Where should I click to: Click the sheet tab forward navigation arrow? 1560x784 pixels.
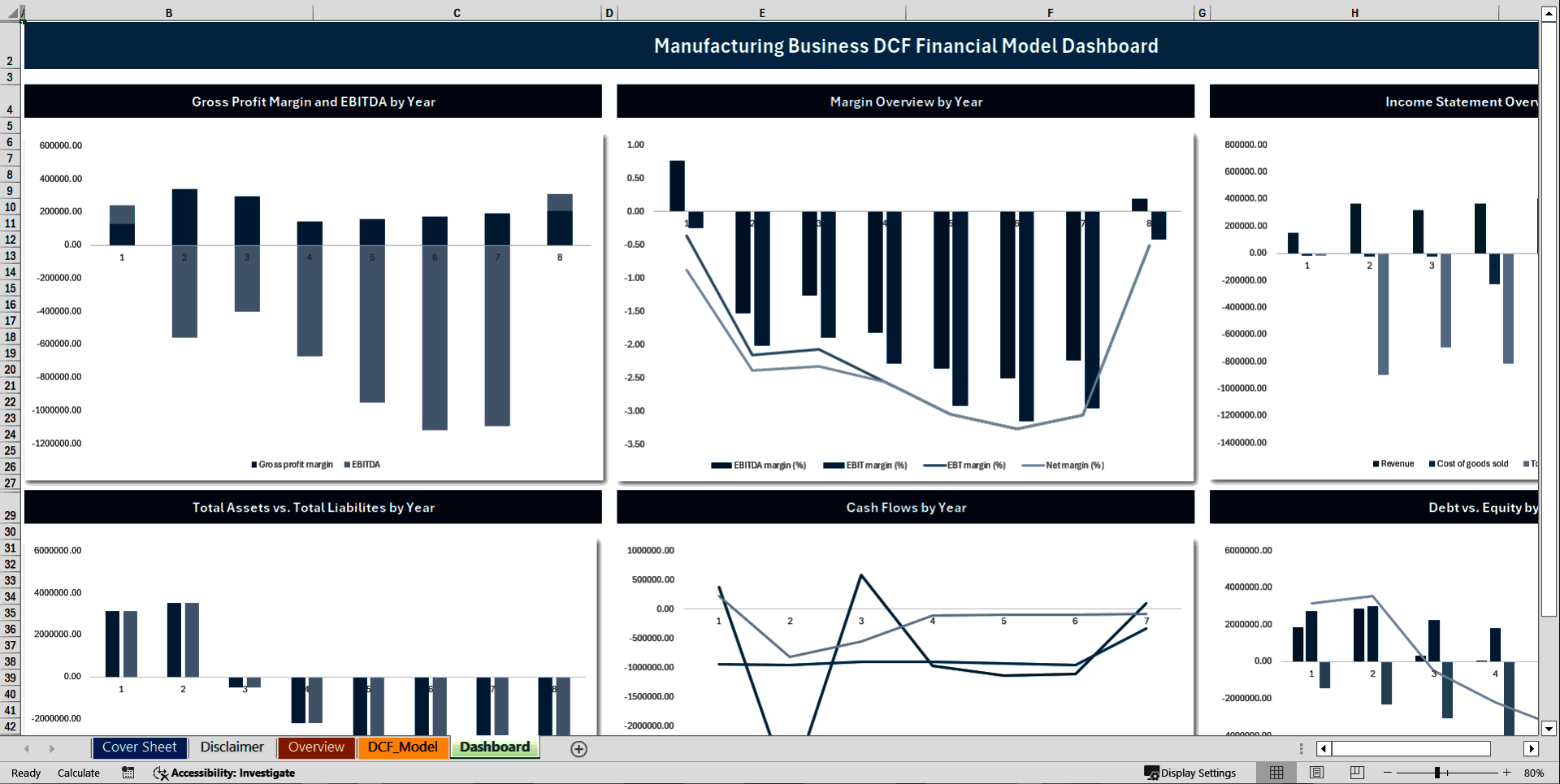tap(52, 748)
